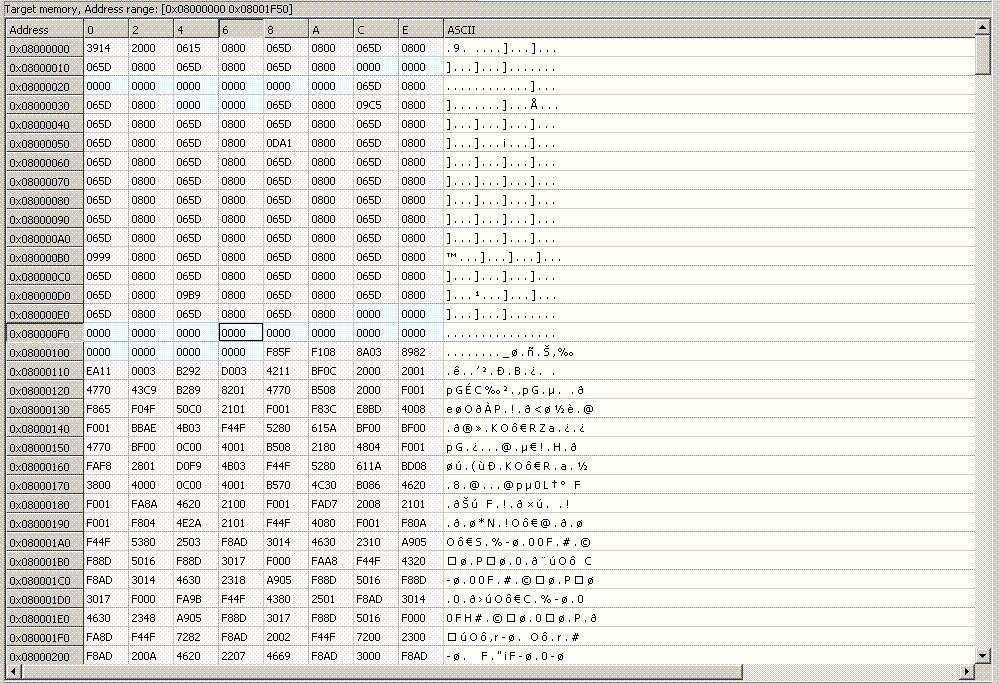Viewport: 999px width, 683px height.
Task: Click the column 6 header
Action: (240, 30)
